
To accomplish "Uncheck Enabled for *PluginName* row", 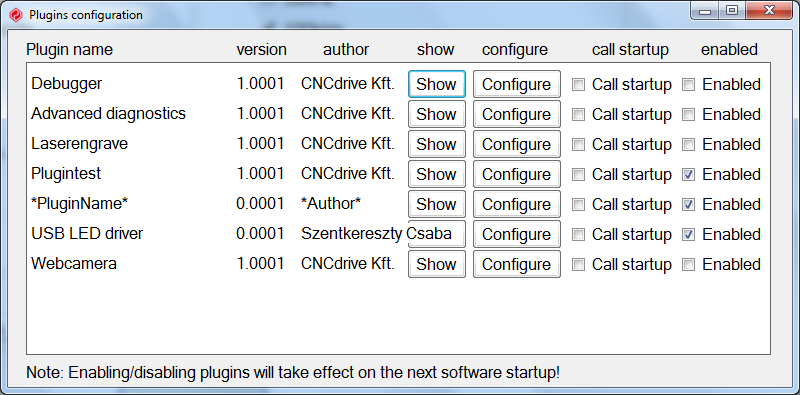I will click(688, 205).
